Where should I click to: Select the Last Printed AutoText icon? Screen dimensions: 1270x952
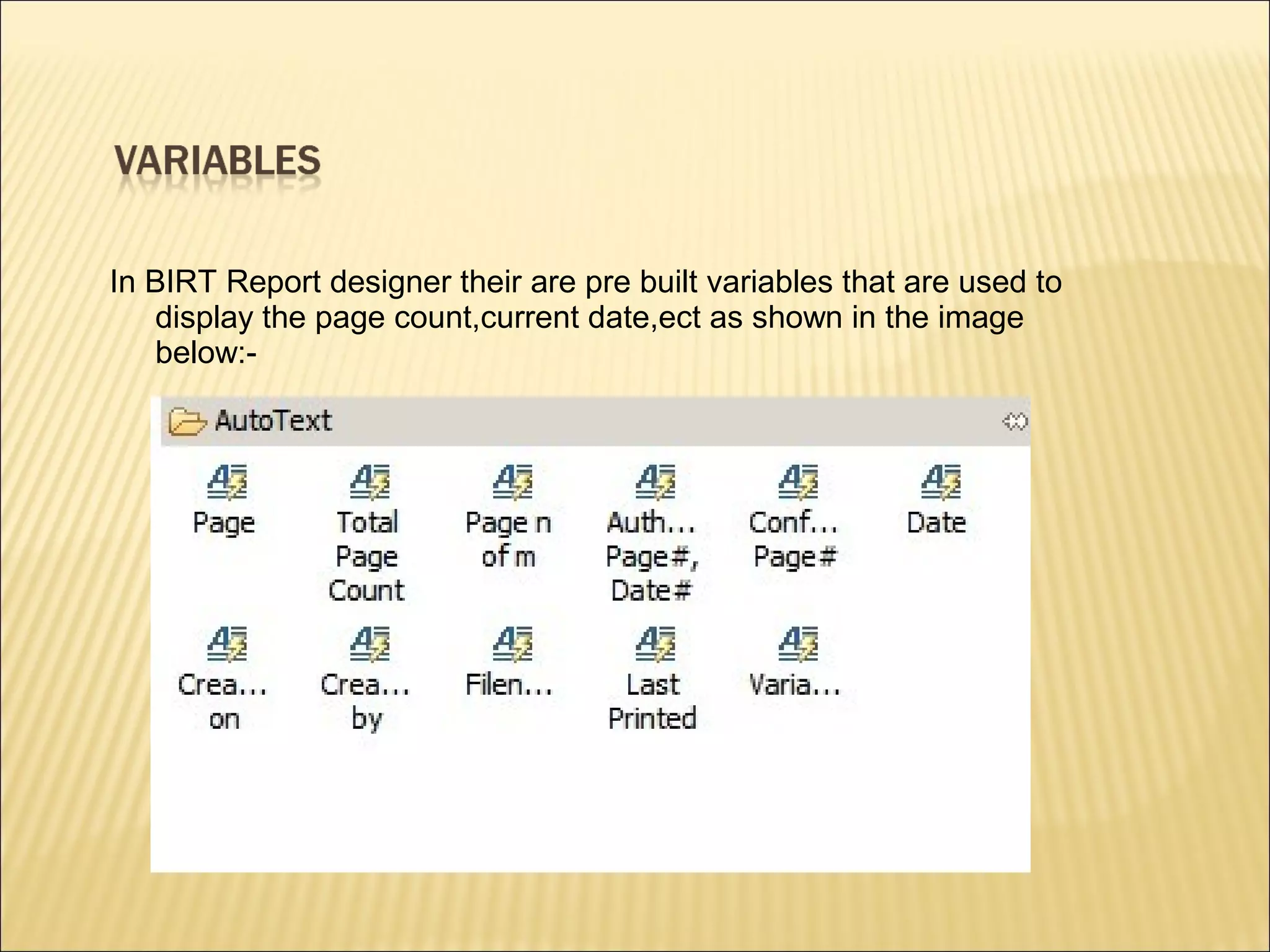655,644
